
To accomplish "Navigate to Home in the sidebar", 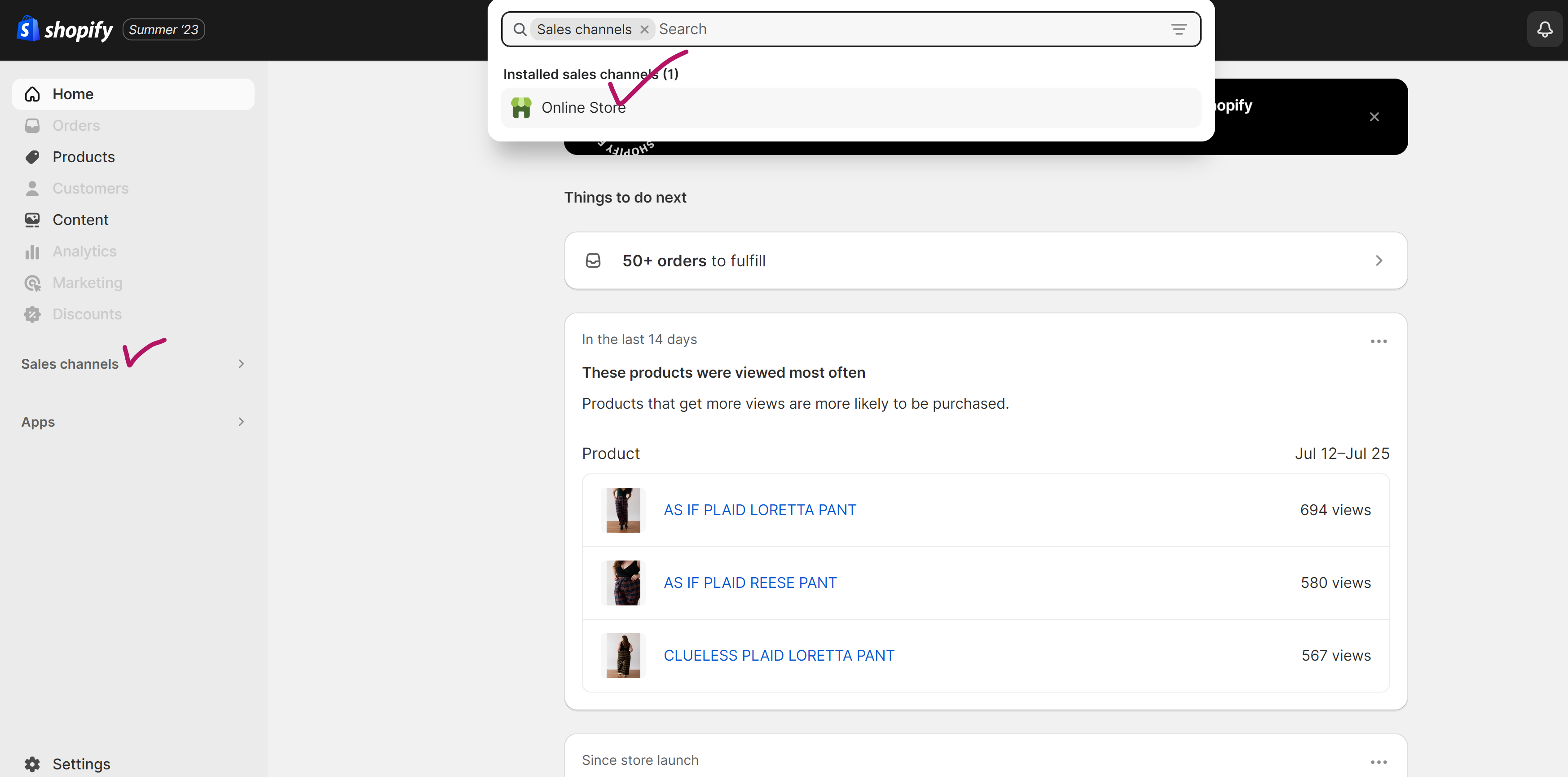I will coord(73,94).
